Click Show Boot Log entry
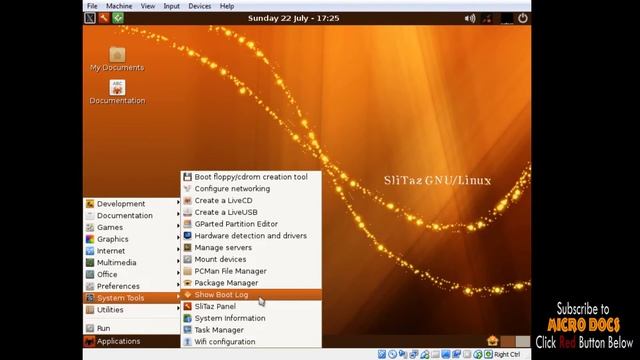This screenshot has height=360, width=640. [x=251, y=295]
